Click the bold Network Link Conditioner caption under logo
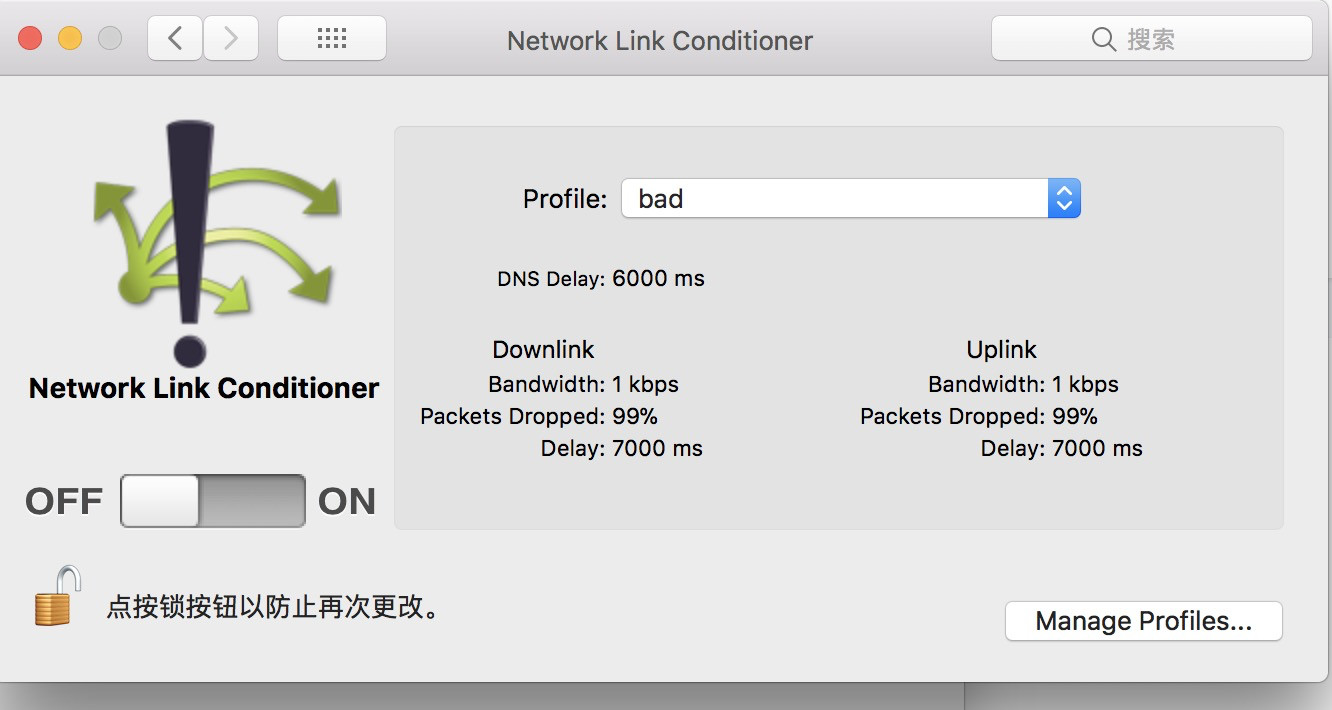 204,388
